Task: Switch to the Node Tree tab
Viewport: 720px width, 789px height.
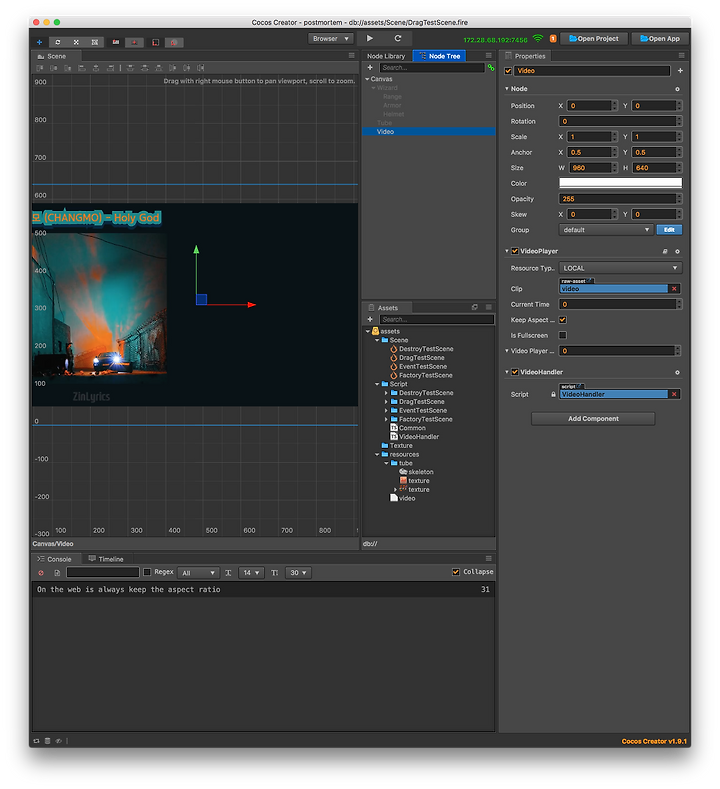Action: 440,56
